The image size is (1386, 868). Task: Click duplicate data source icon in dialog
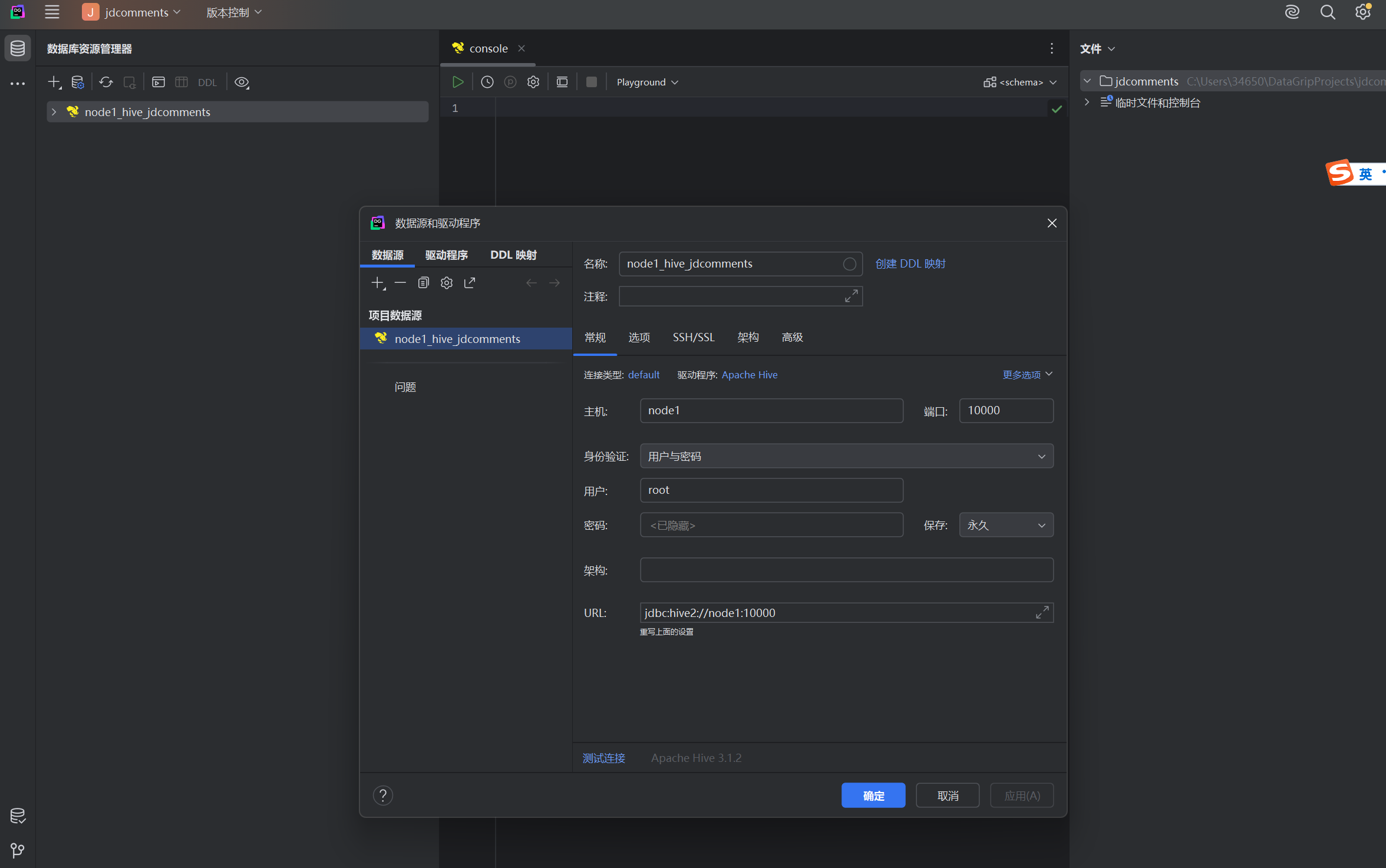pyautogui.click(x=423, y=283)
